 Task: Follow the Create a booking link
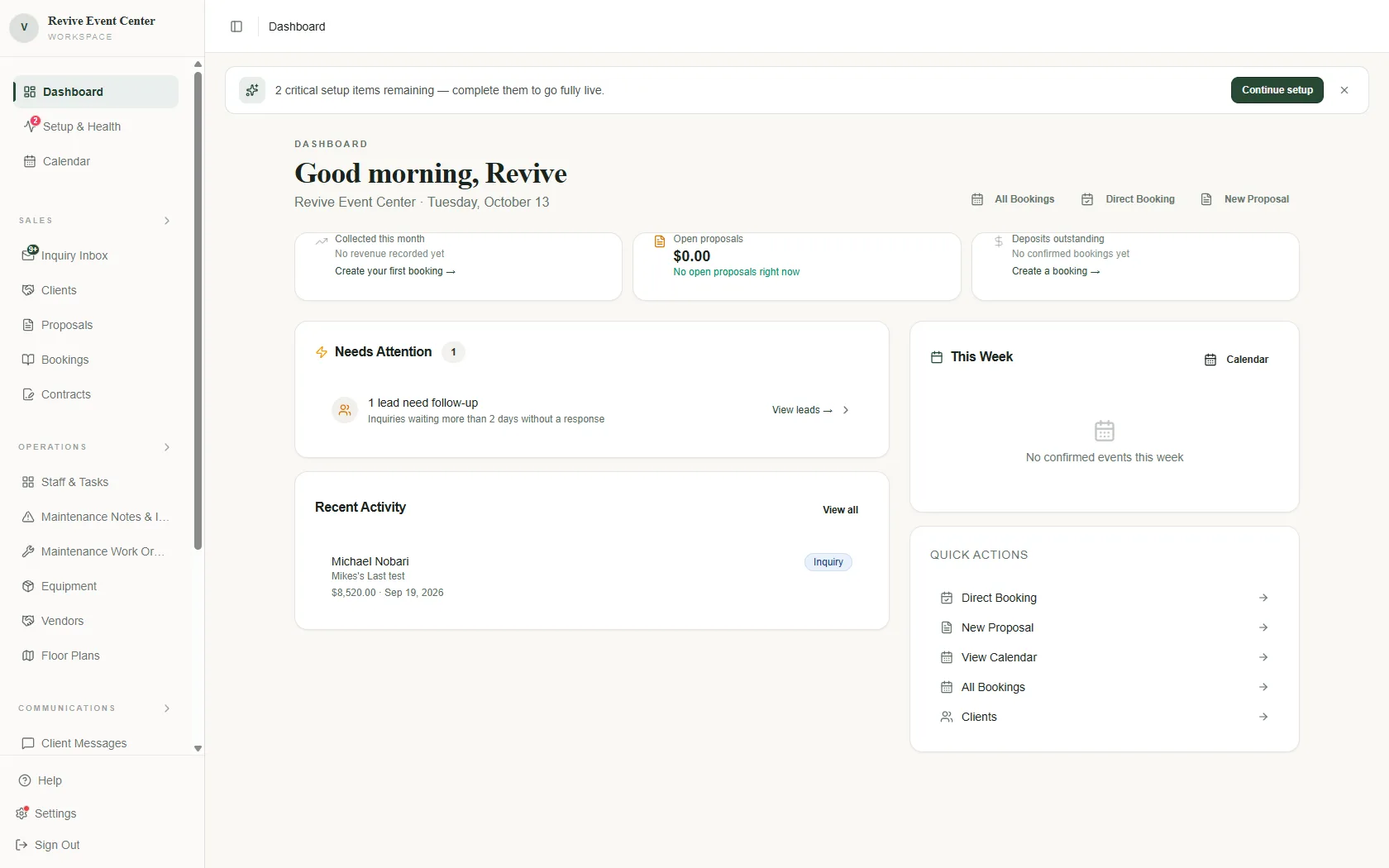(1056, 271)
